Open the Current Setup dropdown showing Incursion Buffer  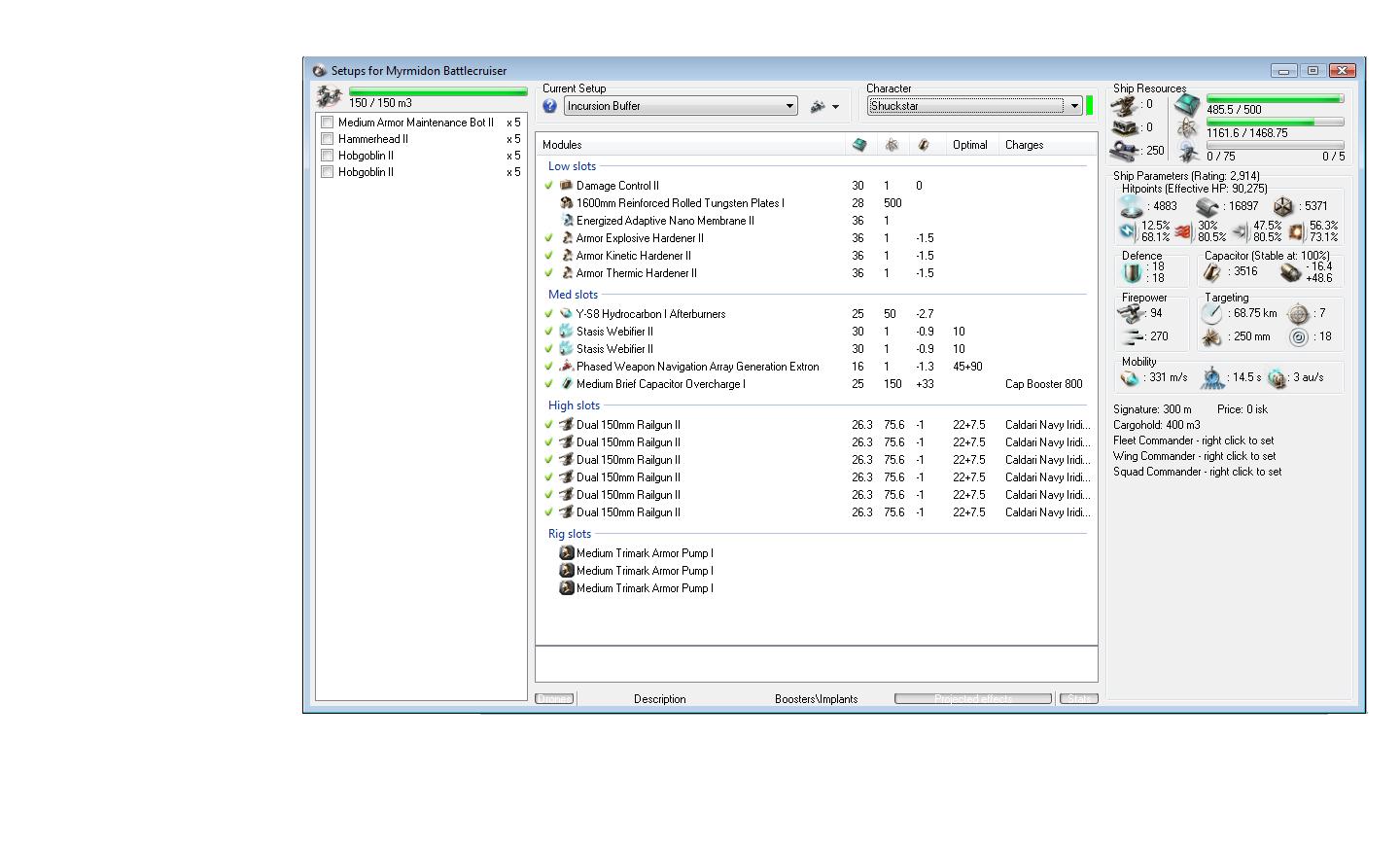click(681, 106)
